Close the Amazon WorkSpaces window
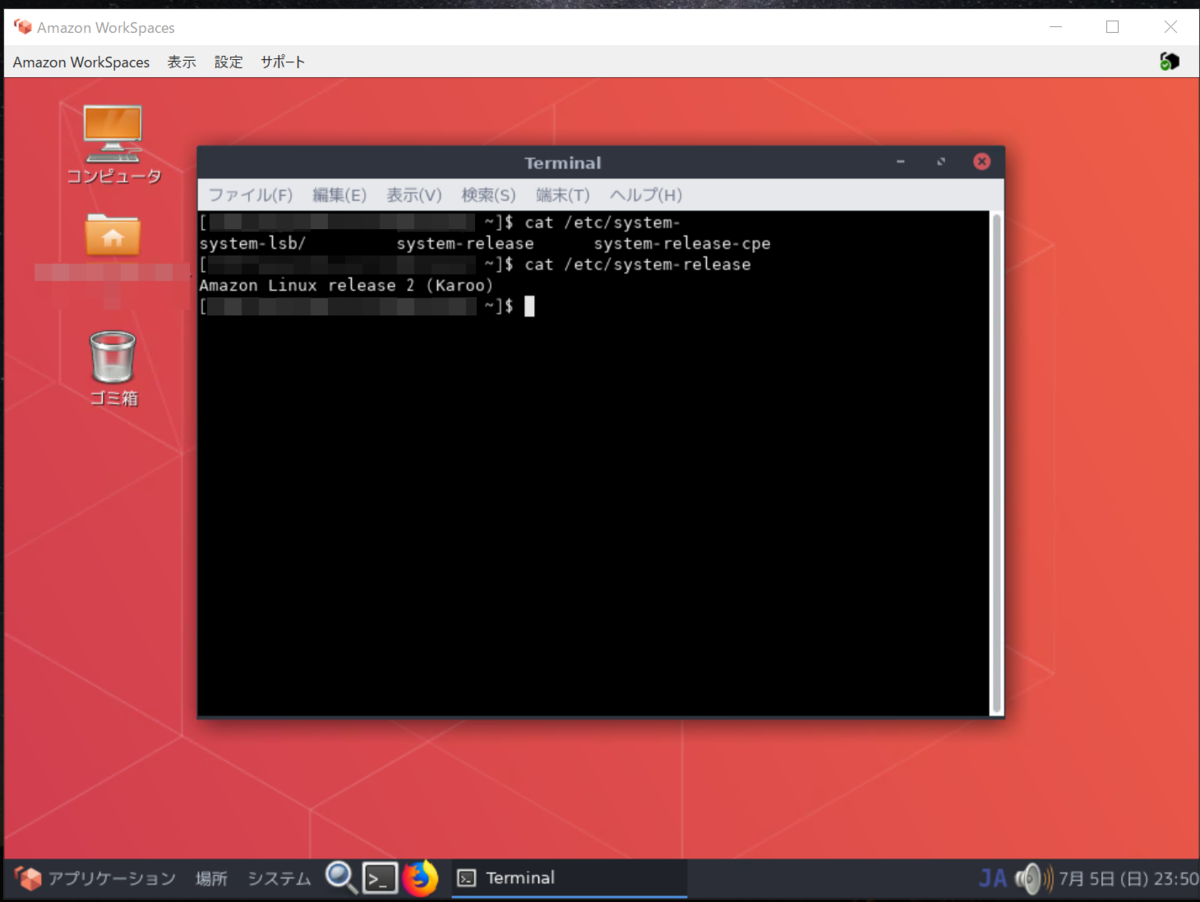This screenshot has height=902, width=1200. [1171, 27]
